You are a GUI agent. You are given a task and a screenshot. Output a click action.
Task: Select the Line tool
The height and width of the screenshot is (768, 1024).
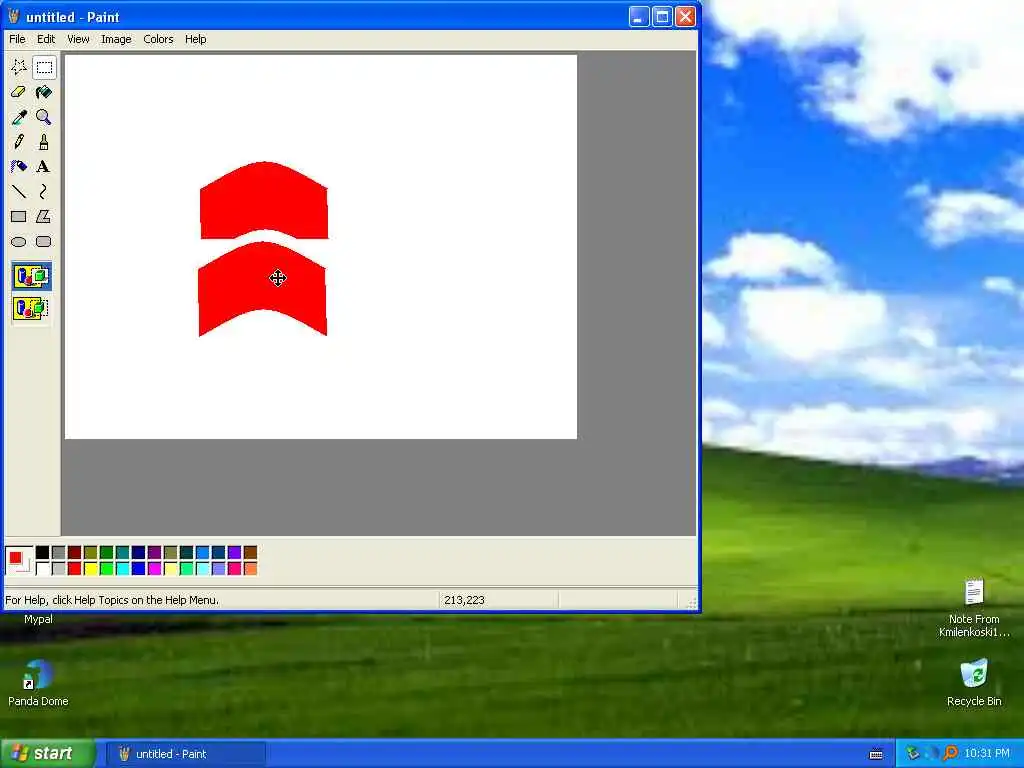(x=19, y=191)
